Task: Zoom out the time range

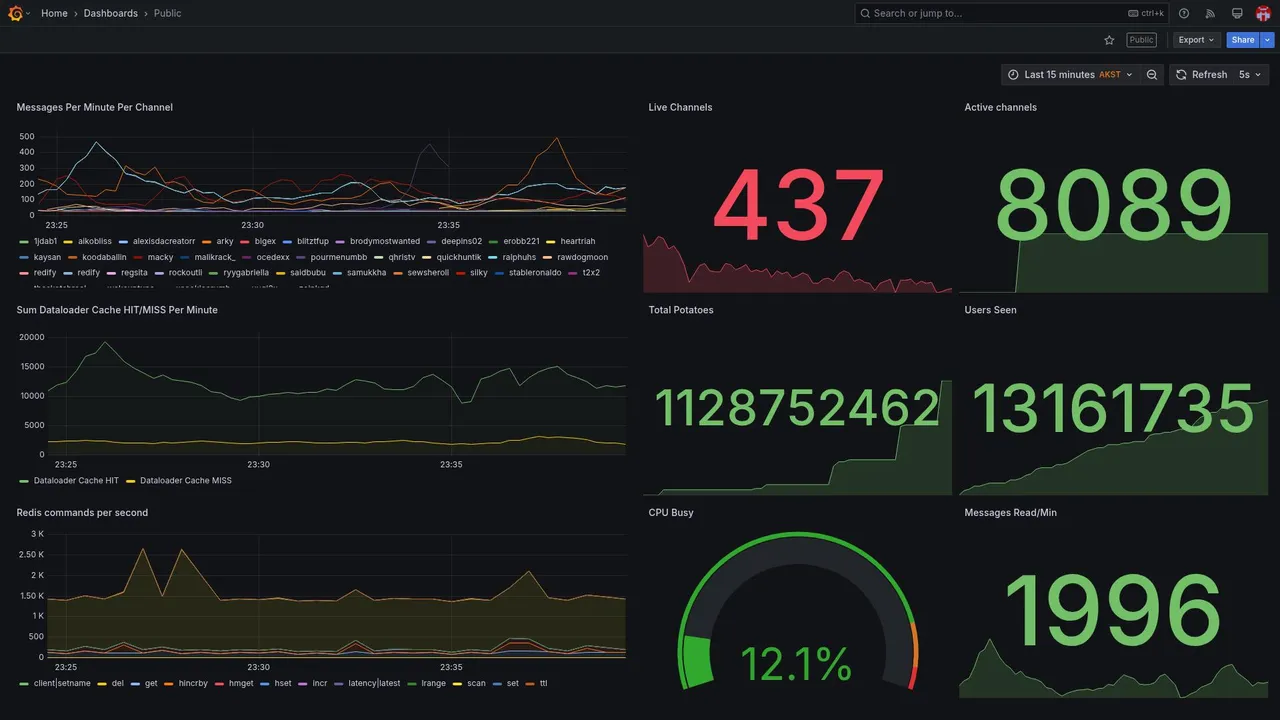Action: coord(1152,75)
